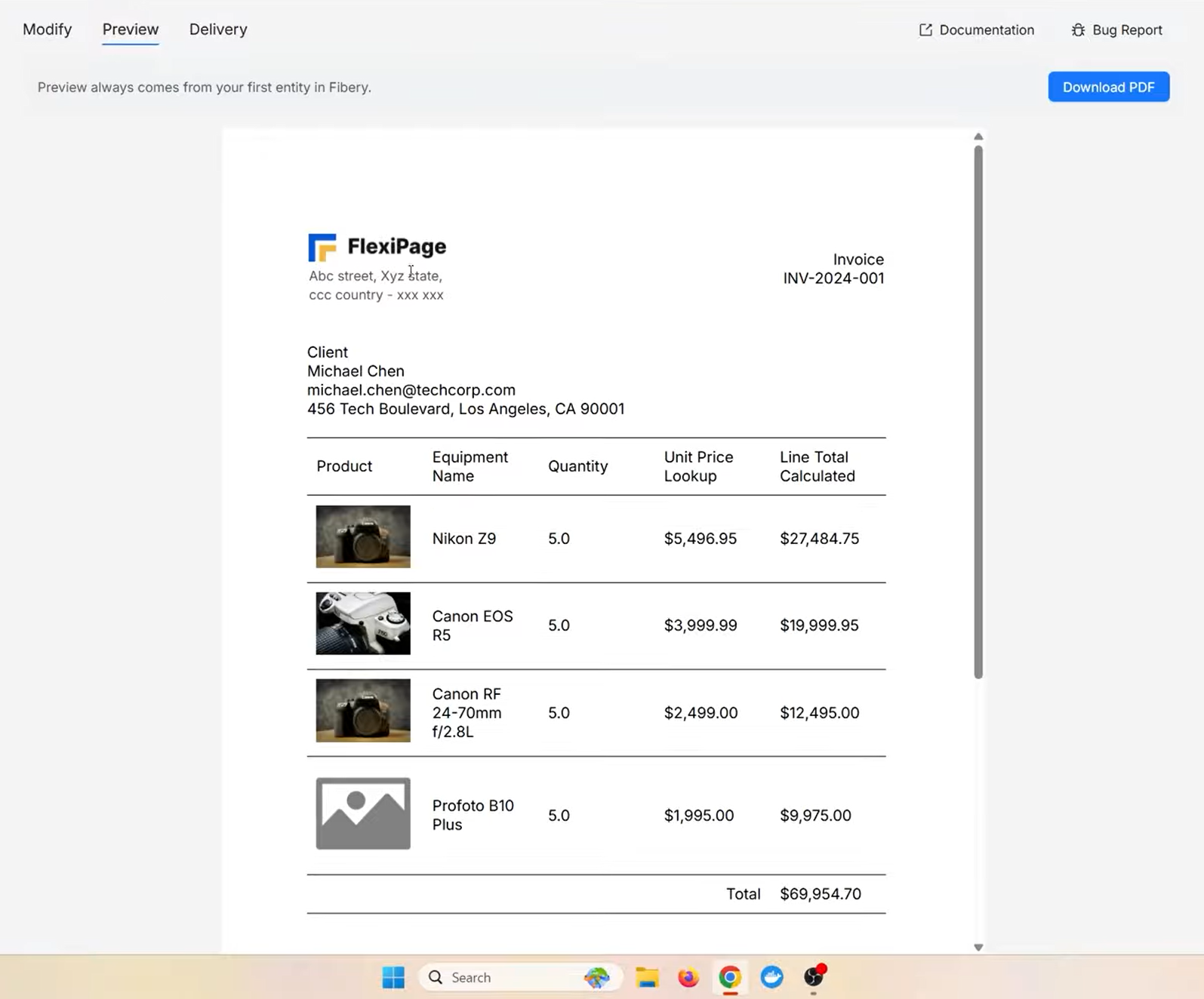Open Docker Desktop from the taskbar
The height and width of the screenshot is (999, 1204).
(771, 977)
